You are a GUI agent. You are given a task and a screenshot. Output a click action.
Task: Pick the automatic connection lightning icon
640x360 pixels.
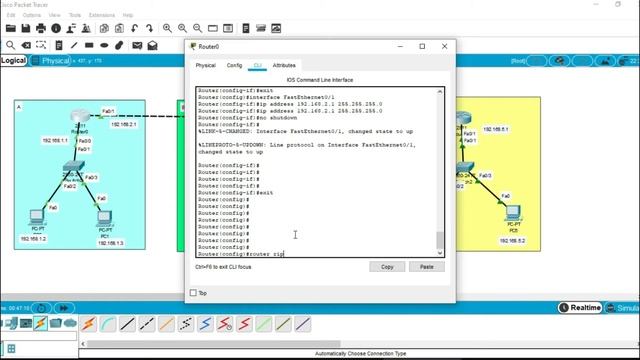coord(88,324)
